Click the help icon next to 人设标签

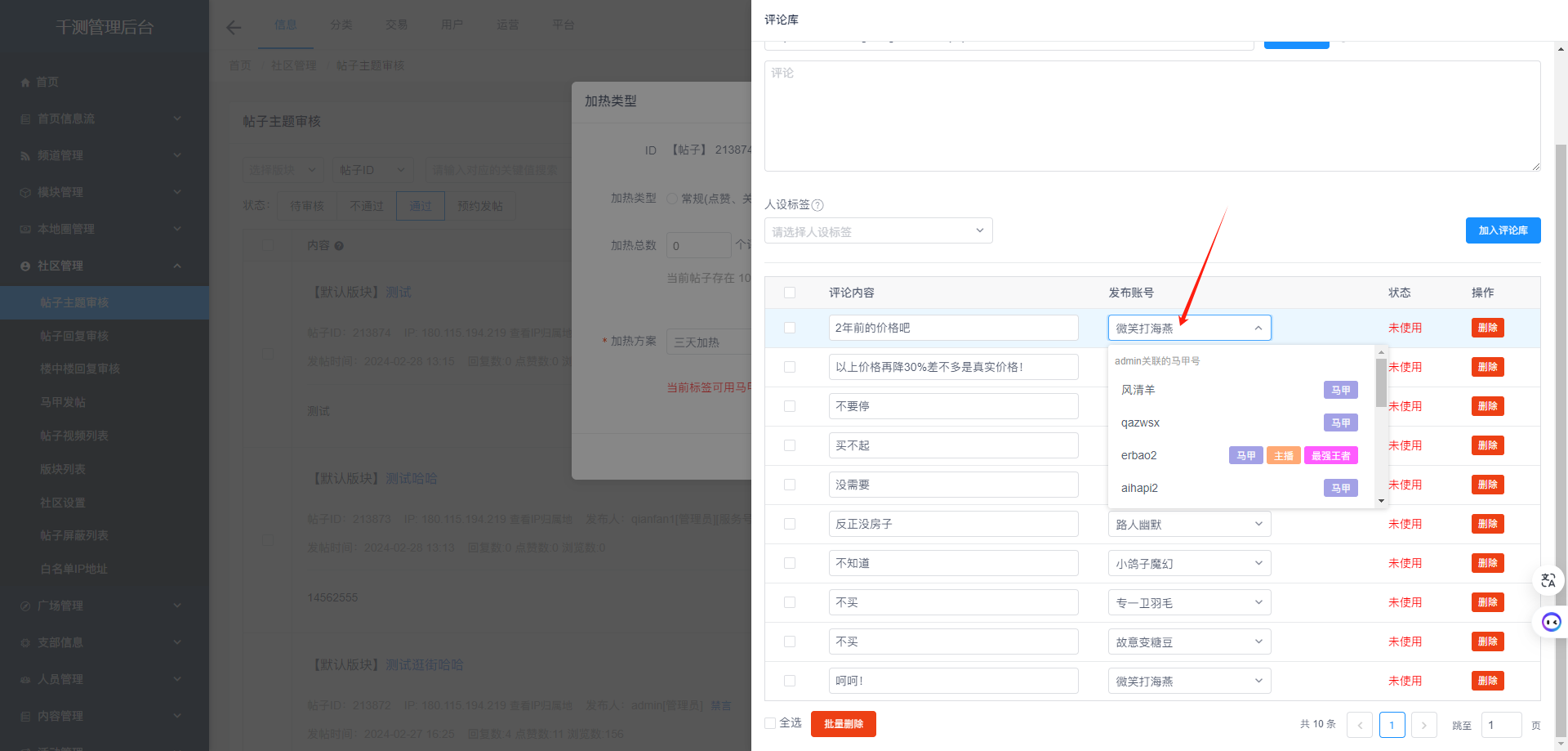(817, 205)
